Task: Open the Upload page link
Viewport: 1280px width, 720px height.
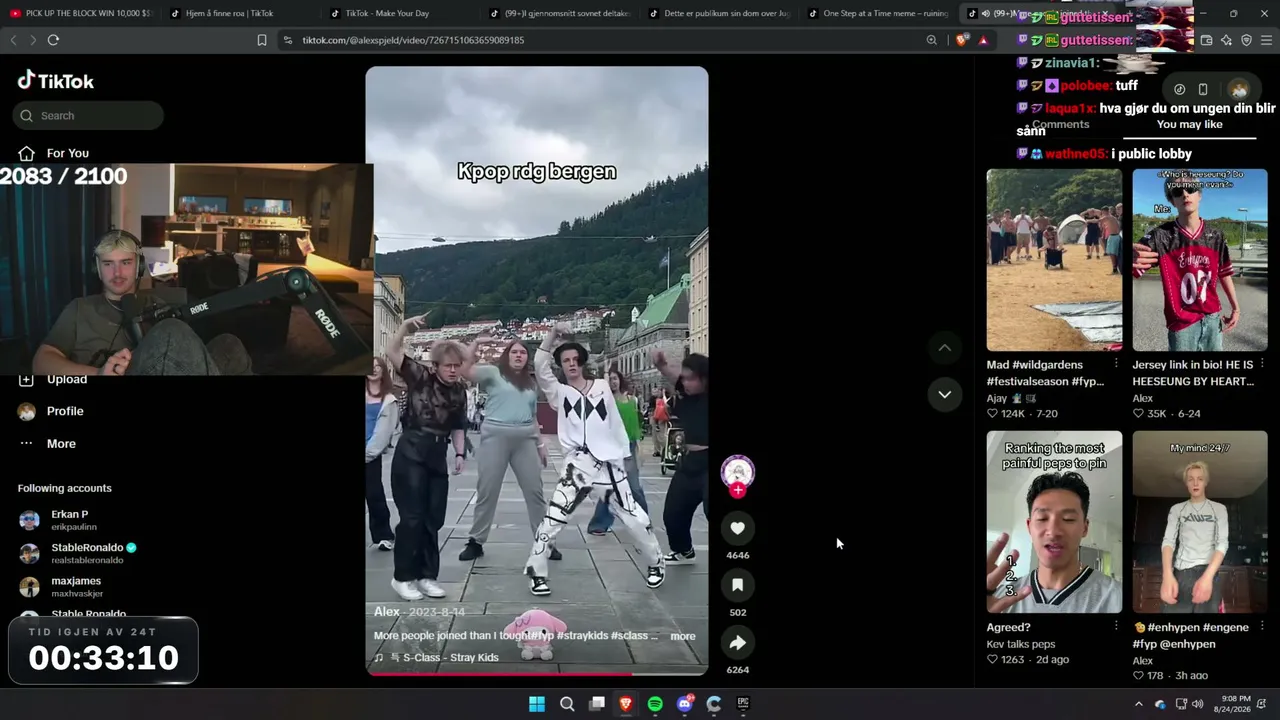Action: tap(67, 379)
